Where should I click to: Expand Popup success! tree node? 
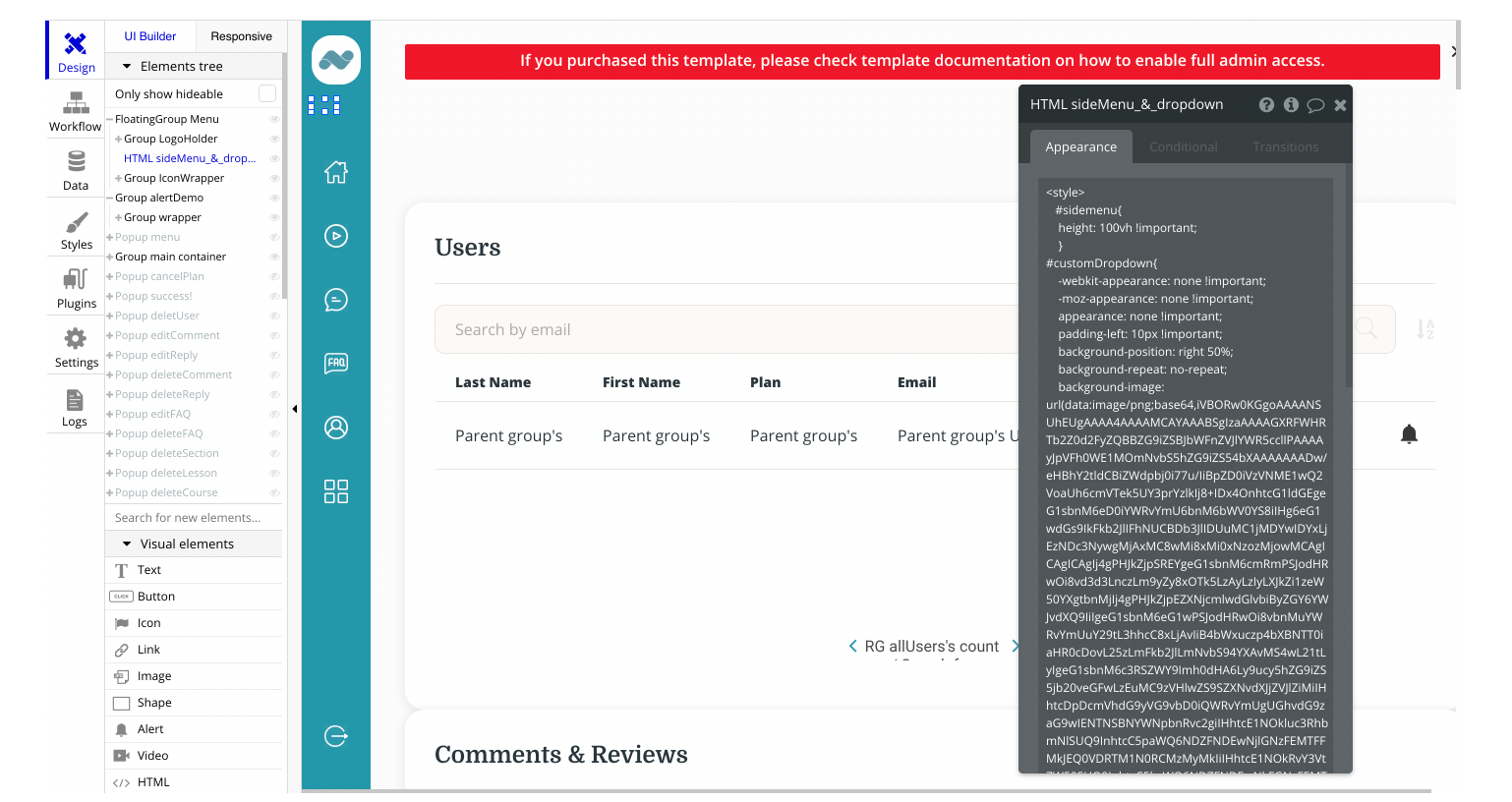coord(110,296)
